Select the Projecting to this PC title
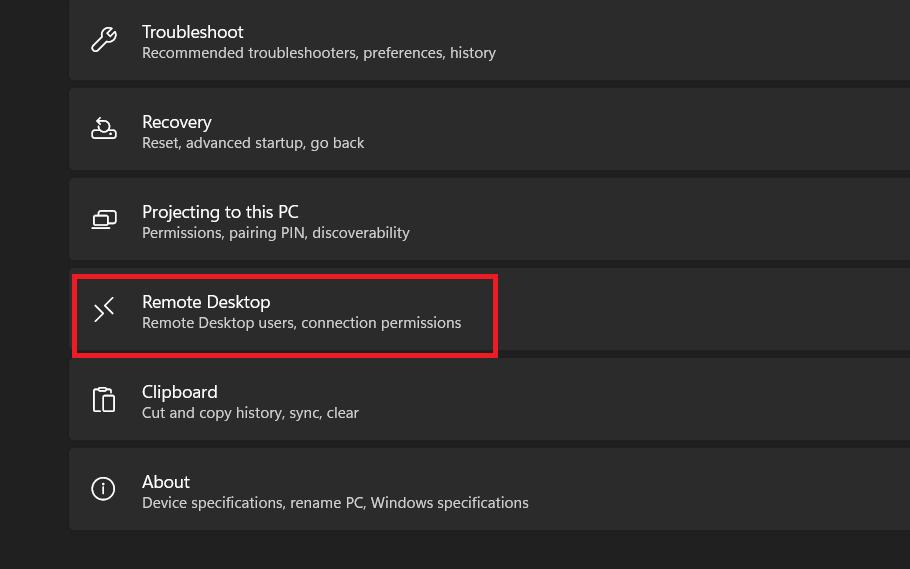The height and width of the screenshot is (569, 910). pos(220,212)
